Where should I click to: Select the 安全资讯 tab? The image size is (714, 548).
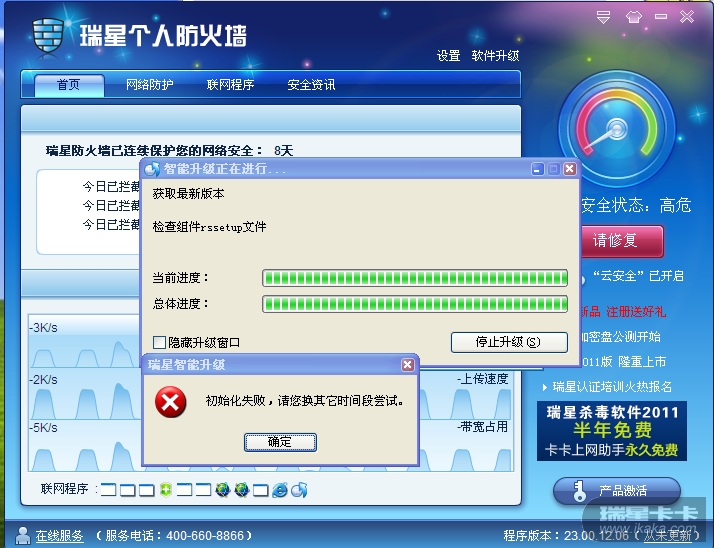point(311,85)
